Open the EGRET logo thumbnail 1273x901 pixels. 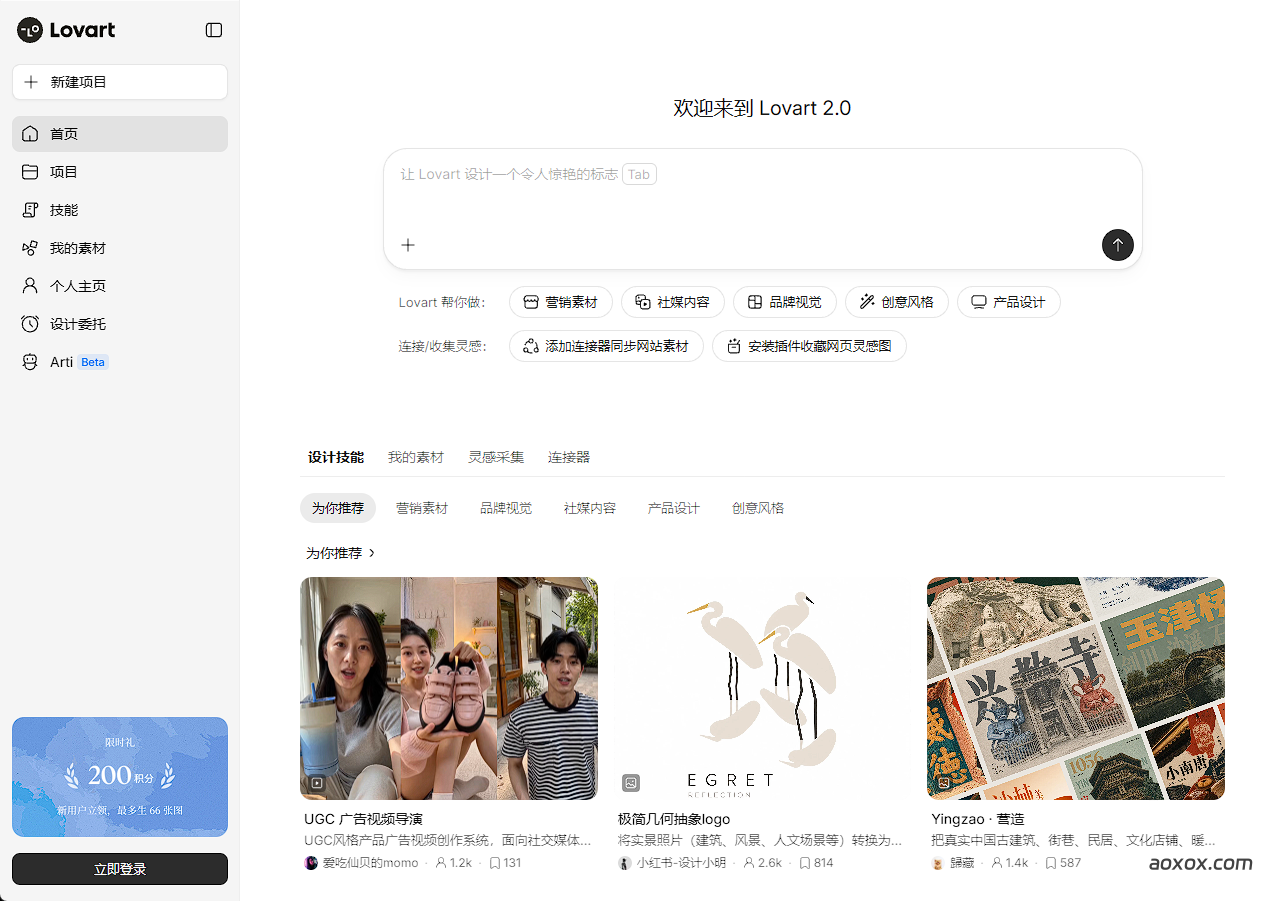point(762,688)
